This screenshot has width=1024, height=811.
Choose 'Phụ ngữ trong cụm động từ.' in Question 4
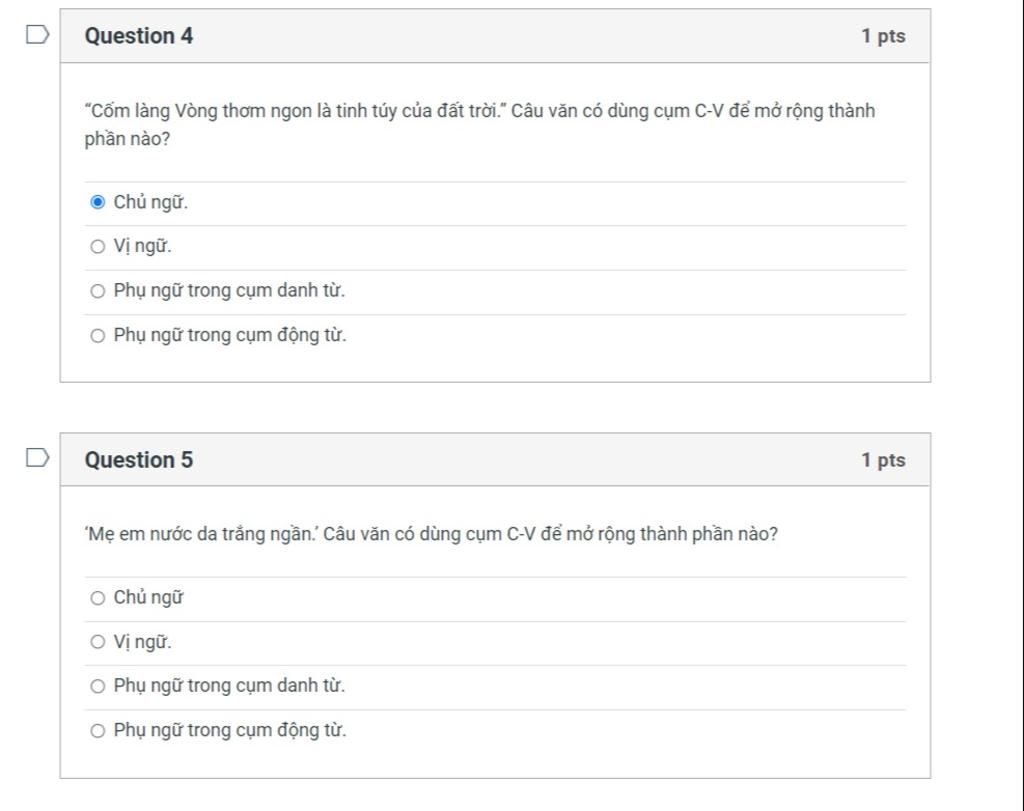tap(97, 336)
